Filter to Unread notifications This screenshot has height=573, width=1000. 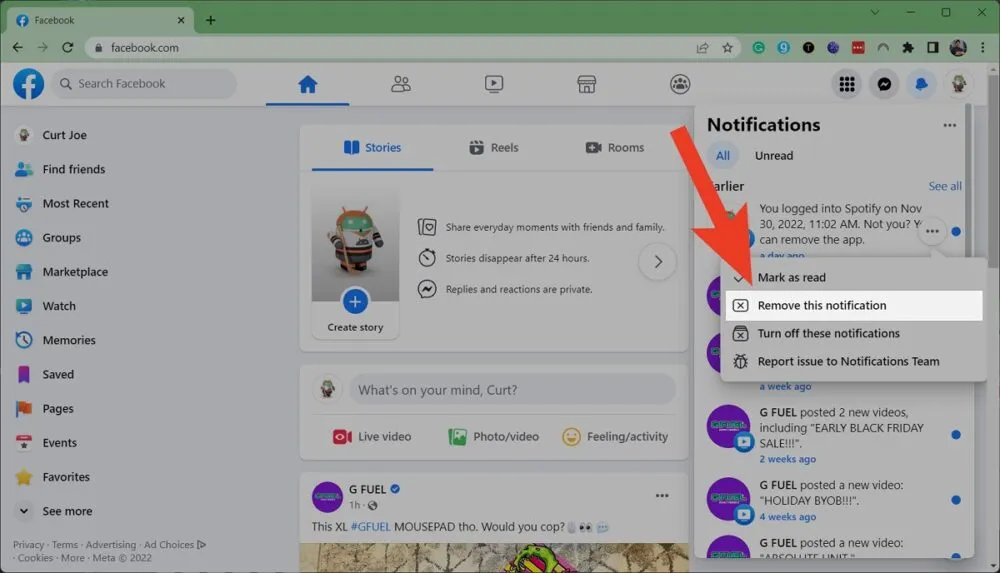pos(774,156)
